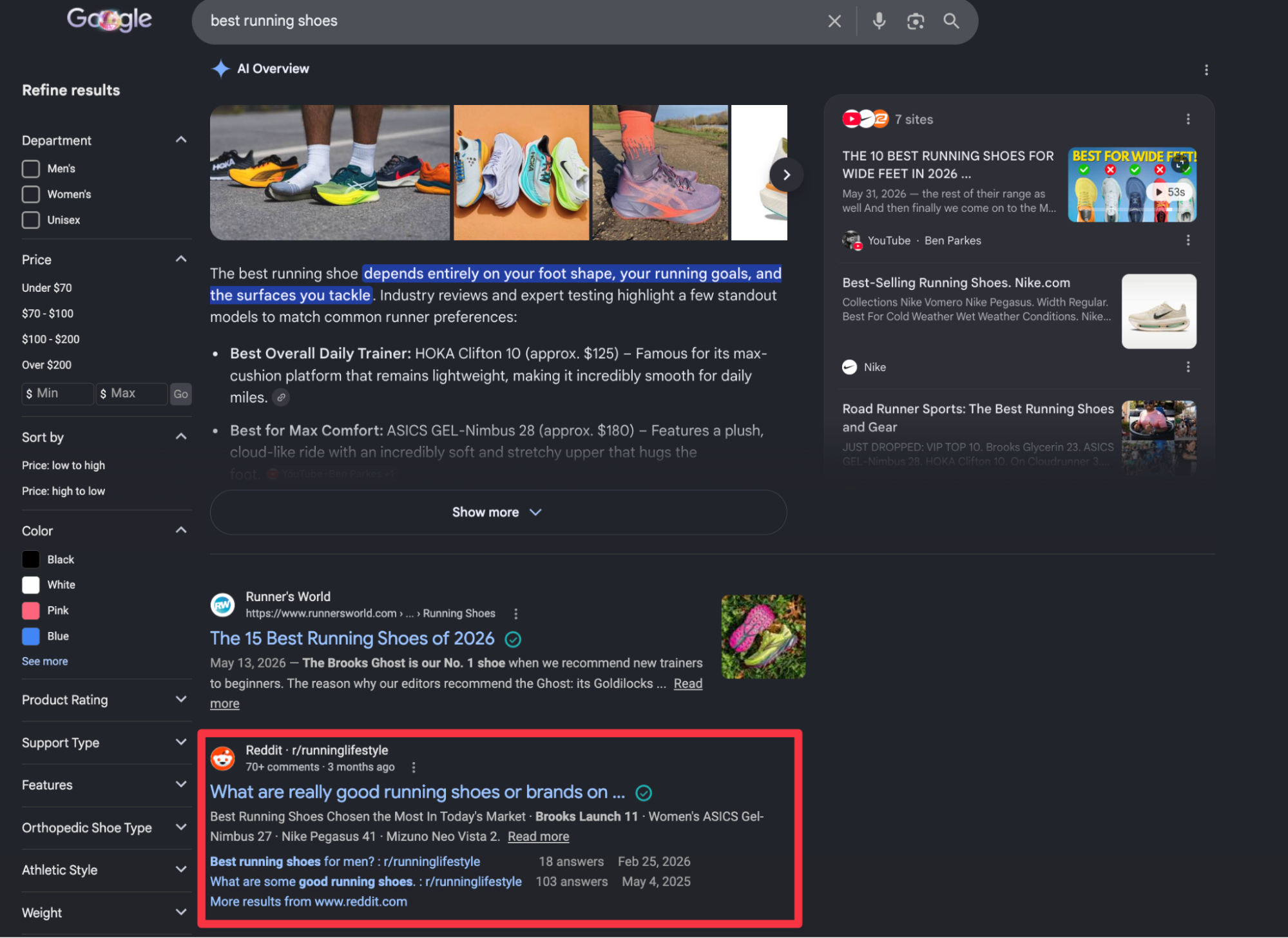Open the three-dot menu beside 7 sites
The height and width of the screenshot is (938, 1288).
[x=1188, y=119]
